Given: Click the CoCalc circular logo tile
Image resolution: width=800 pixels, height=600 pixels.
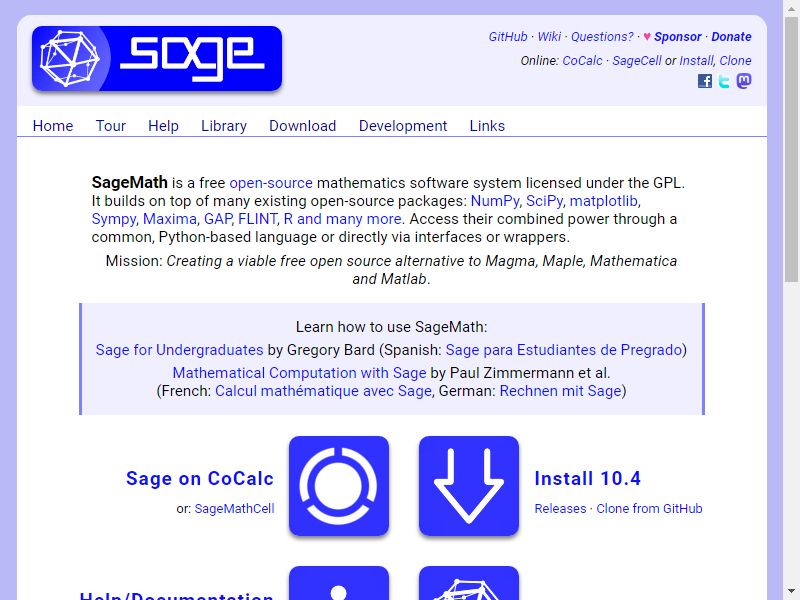Looking at the screenshot, I should coord(339,486).
